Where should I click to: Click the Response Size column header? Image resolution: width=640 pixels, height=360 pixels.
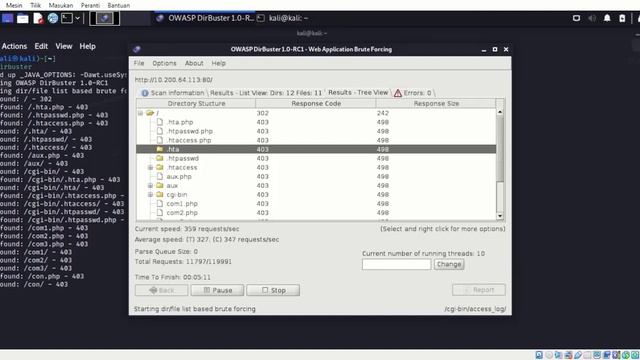(436, 103)
